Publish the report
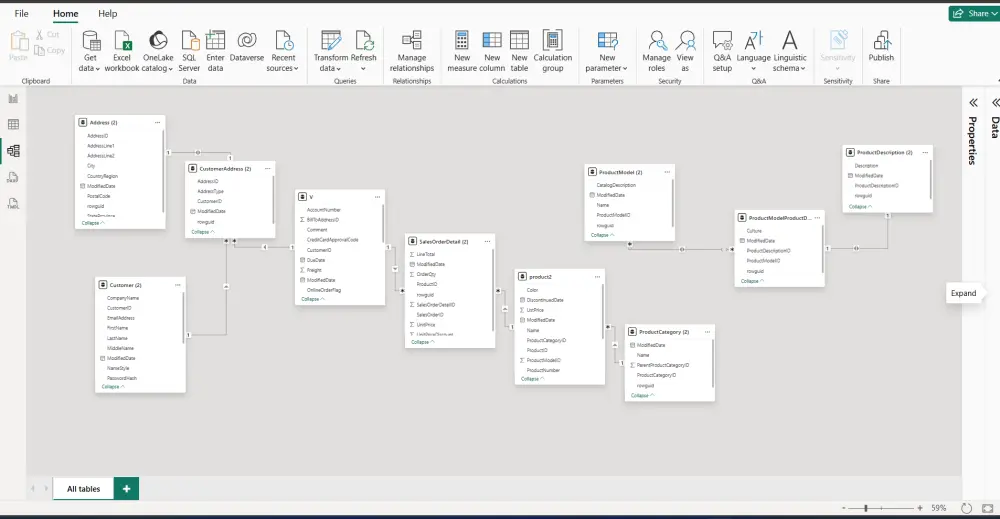 coord(881,47)
